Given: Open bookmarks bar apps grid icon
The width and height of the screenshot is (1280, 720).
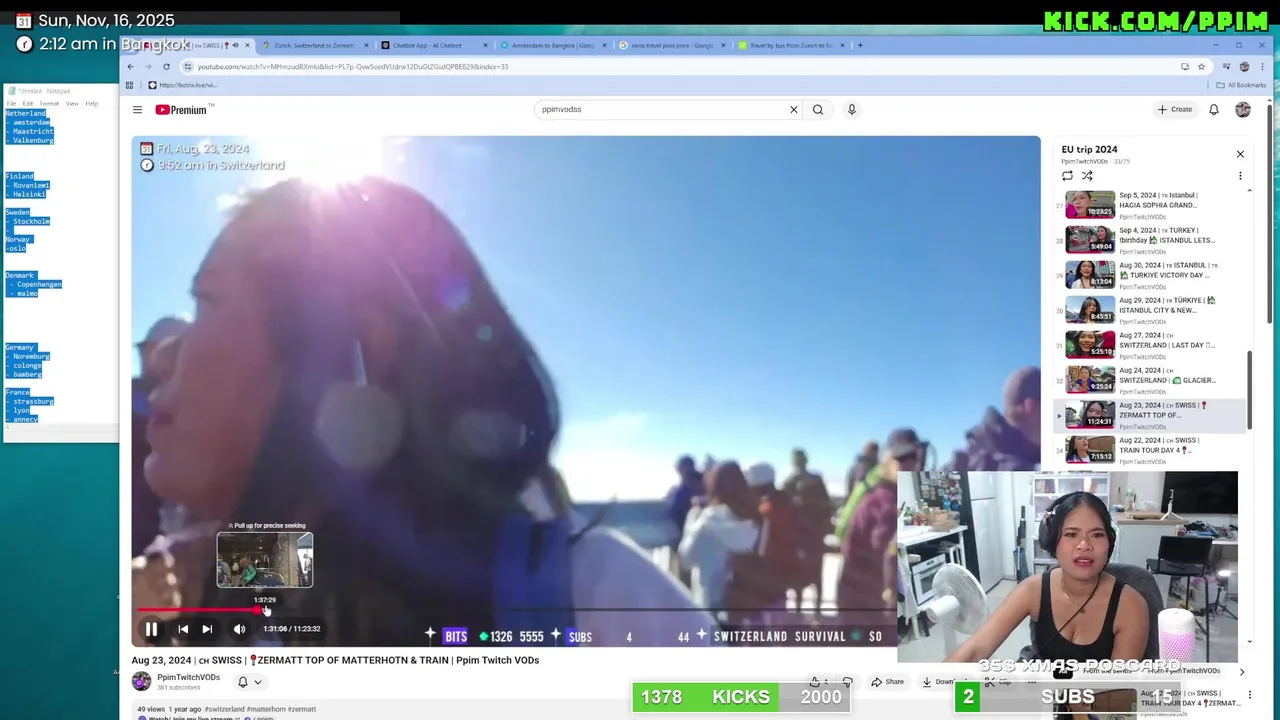Looking at the screenshot, I should (x=129, y=85).
